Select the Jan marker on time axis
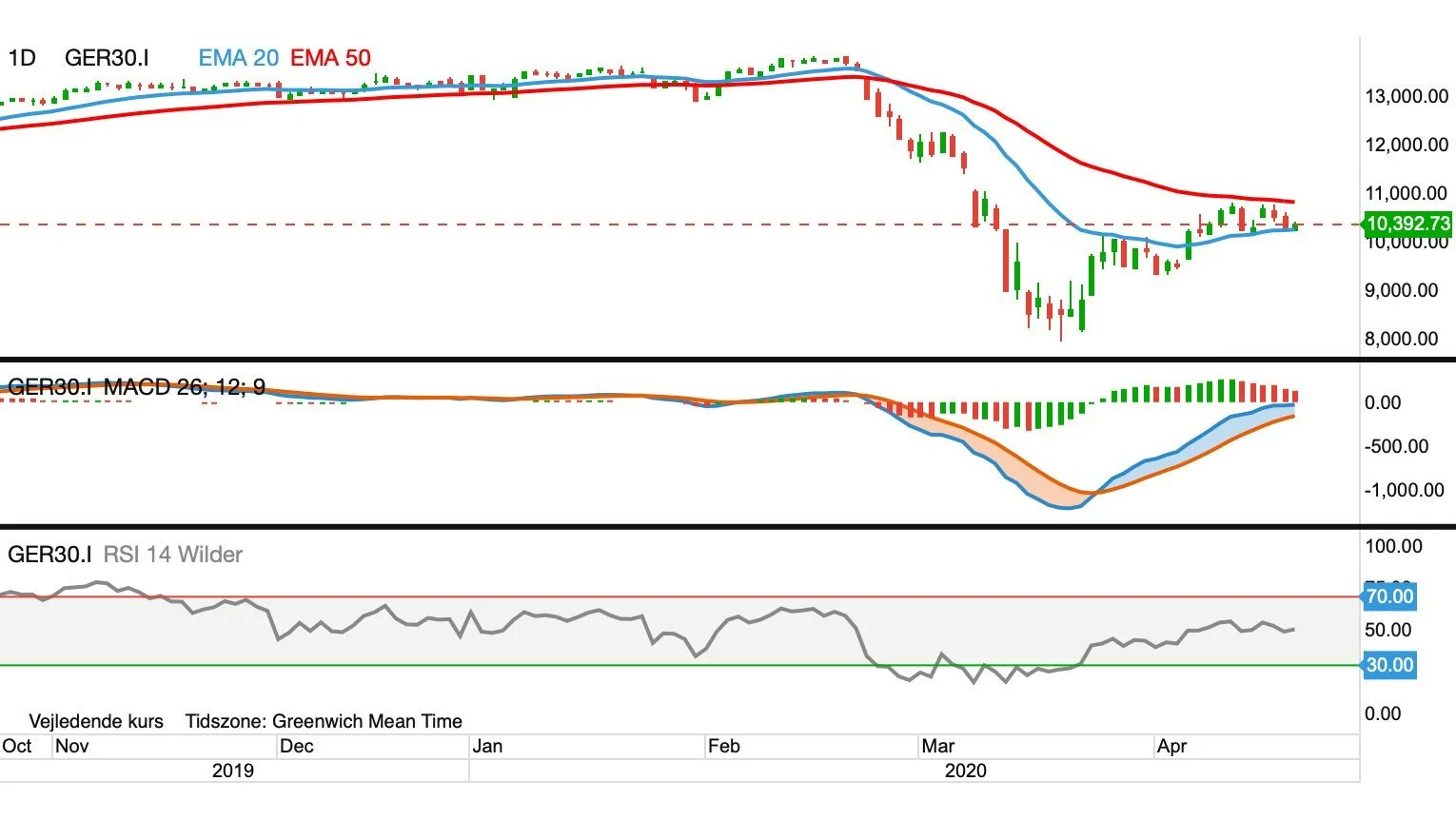This screenshot has width=1456, height=820. (487, 746)
